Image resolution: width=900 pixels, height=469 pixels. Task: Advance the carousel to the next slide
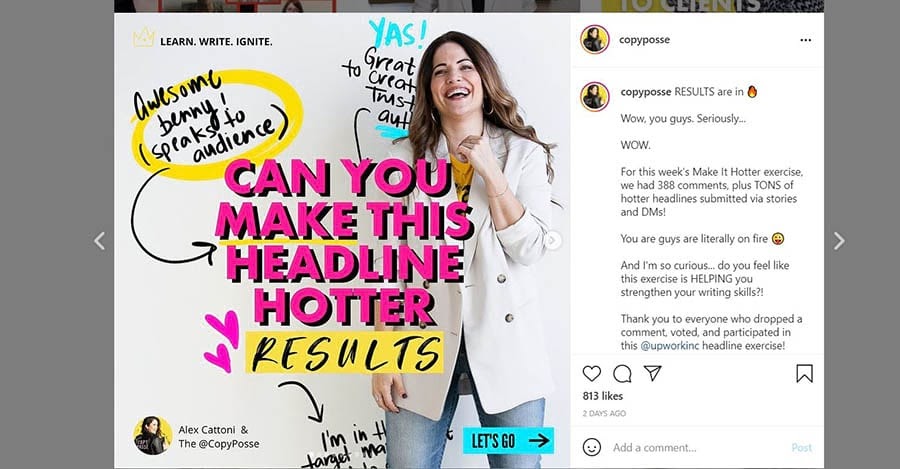pos(554,241)
